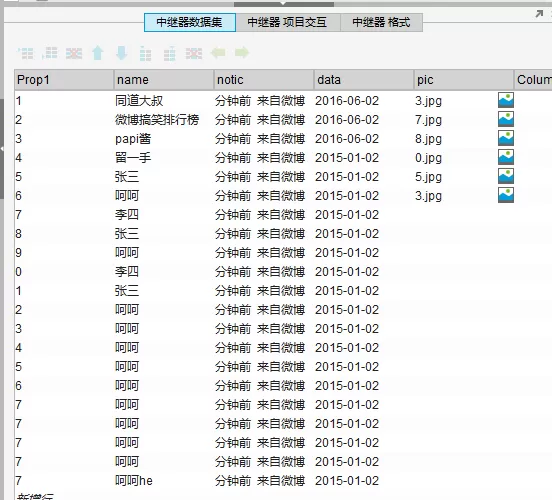Select the pic column header

(x=464, y=80)
